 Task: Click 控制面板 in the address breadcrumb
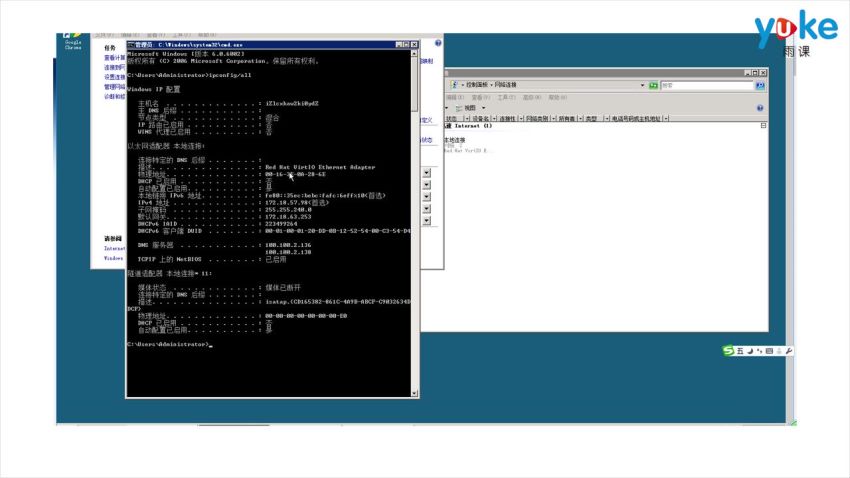point(477,85)
